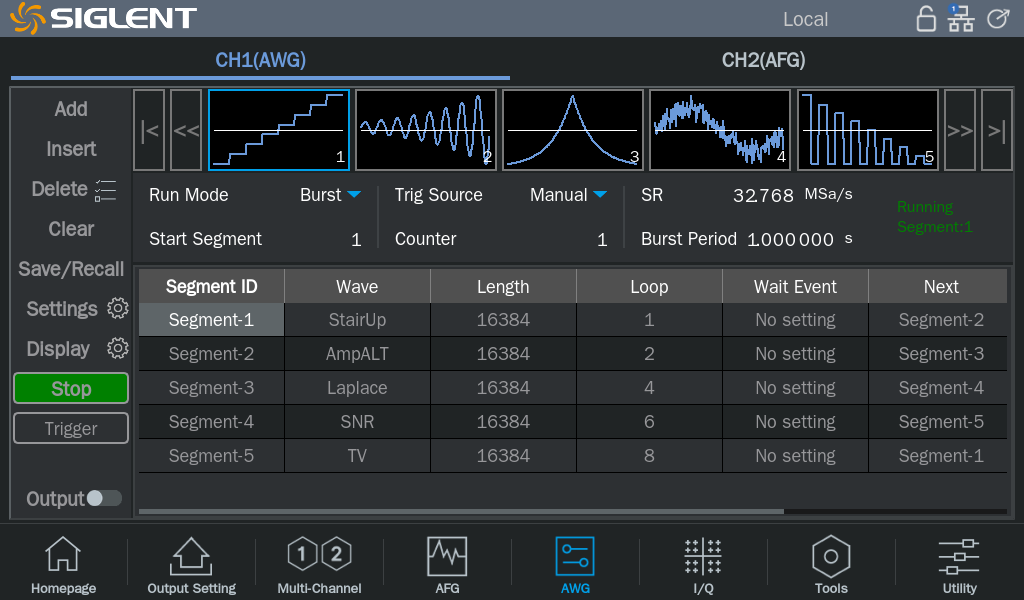Open the Run Mode Burst dropdown
The width and height of the screenshot is (1024, 600).
click(x=330, y=195)
